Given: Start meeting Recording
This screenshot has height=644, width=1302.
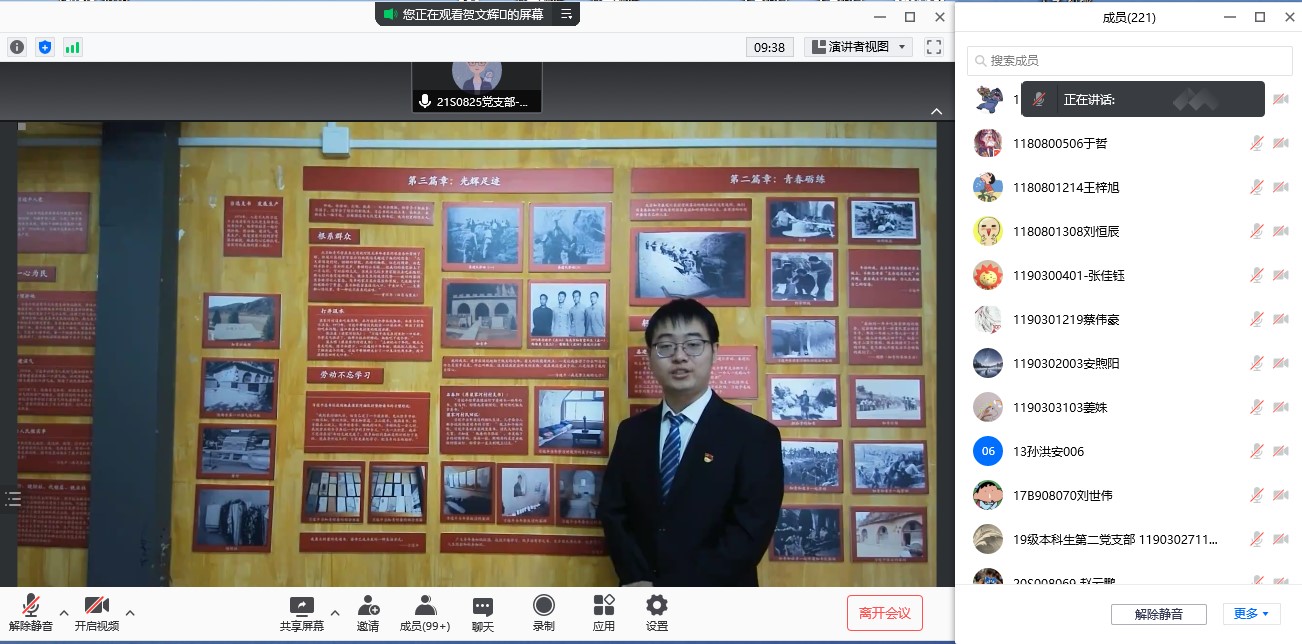Looking at the screenshot, I should (543, 613).
